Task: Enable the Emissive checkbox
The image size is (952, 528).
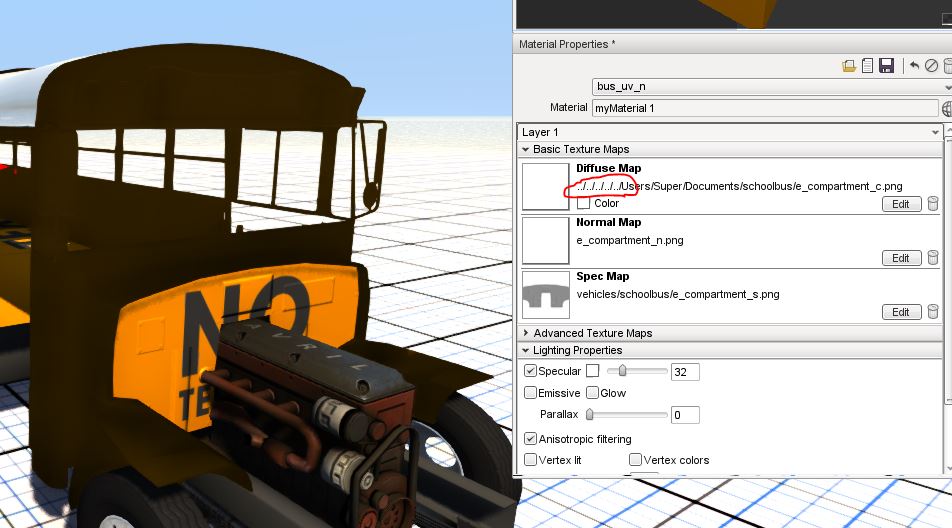Action: click(531, 393)
